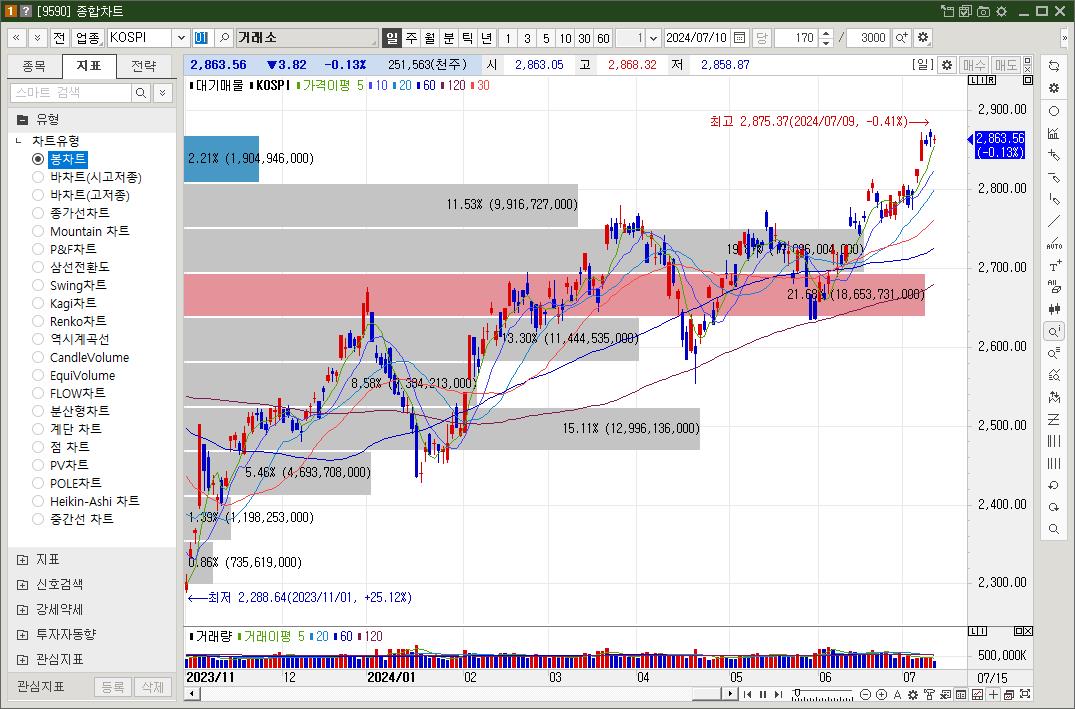Select the Renko차트 radio option
The image size is (1075, 709).
(38, 321)
